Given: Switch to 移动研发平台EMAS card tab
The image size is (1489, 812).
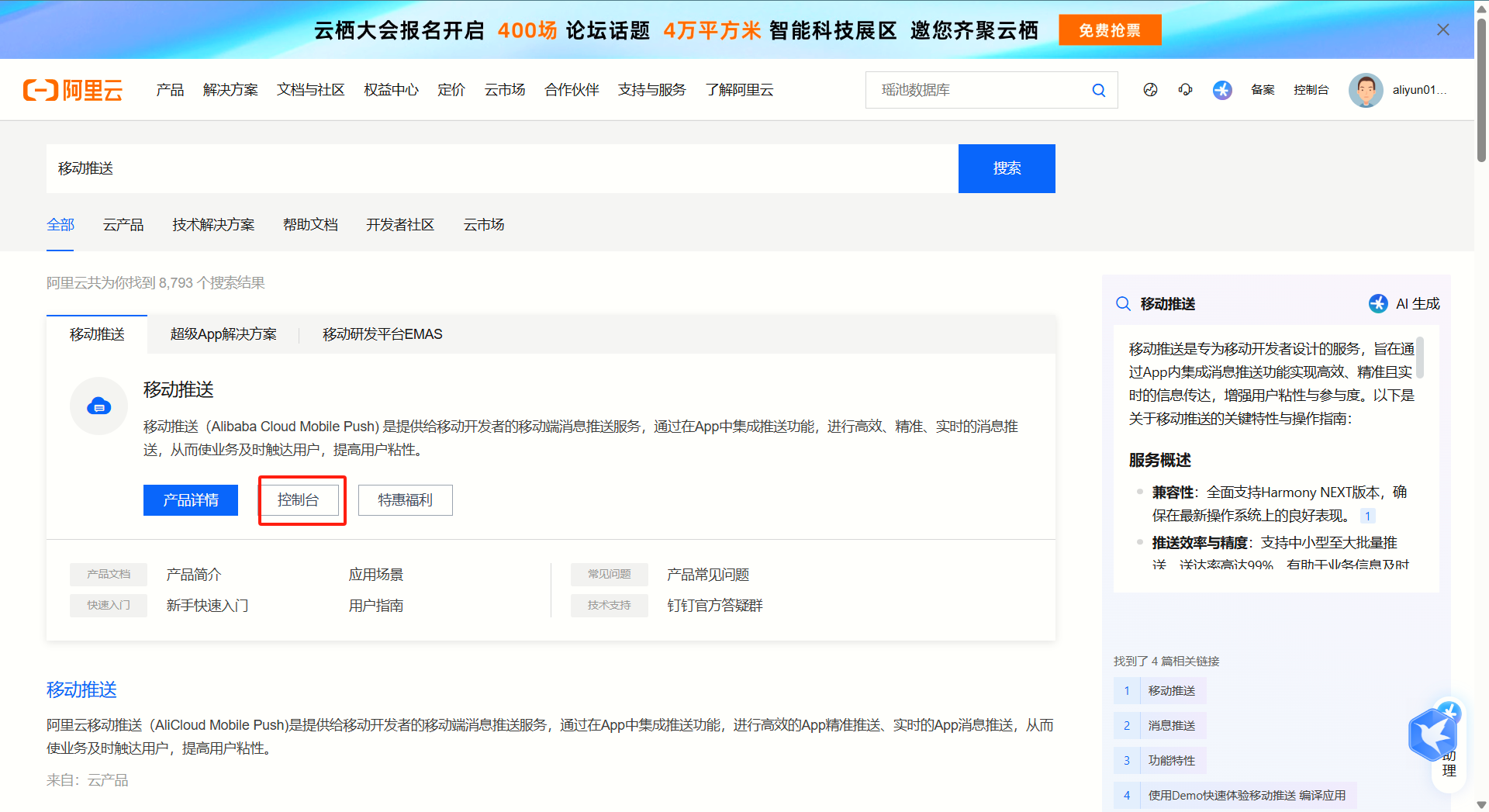Looking at the screenshot, I should [382, 334].
